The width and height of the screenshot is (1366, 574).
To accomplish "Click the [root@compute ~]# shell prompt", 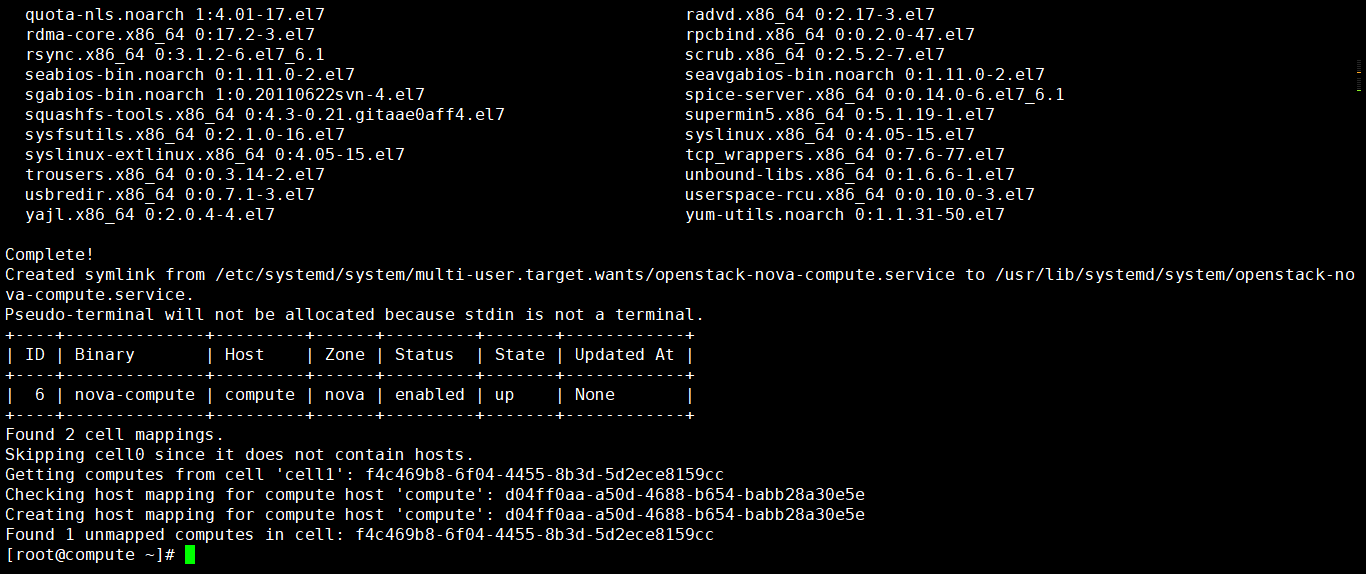I will [90, 555].
